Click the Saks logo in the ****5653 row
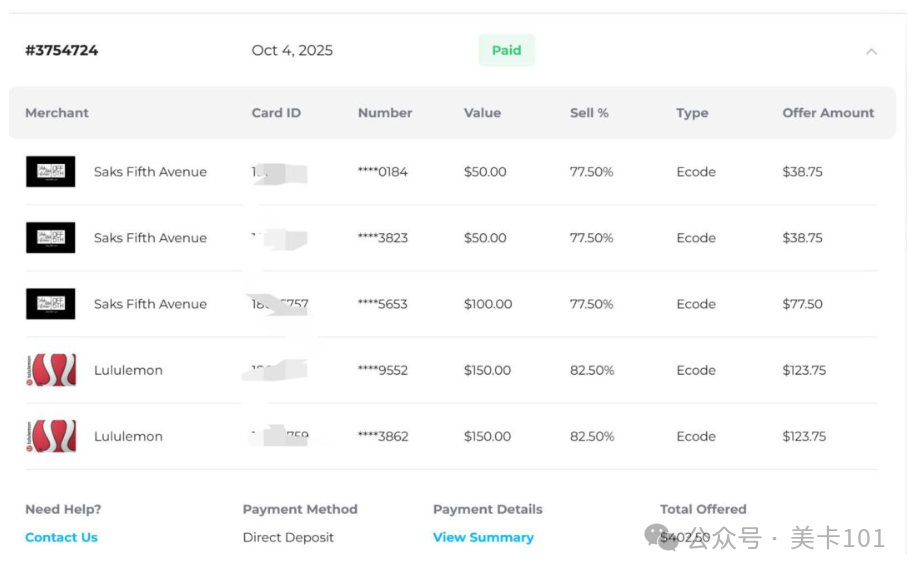915x575 pixels. 51,304
